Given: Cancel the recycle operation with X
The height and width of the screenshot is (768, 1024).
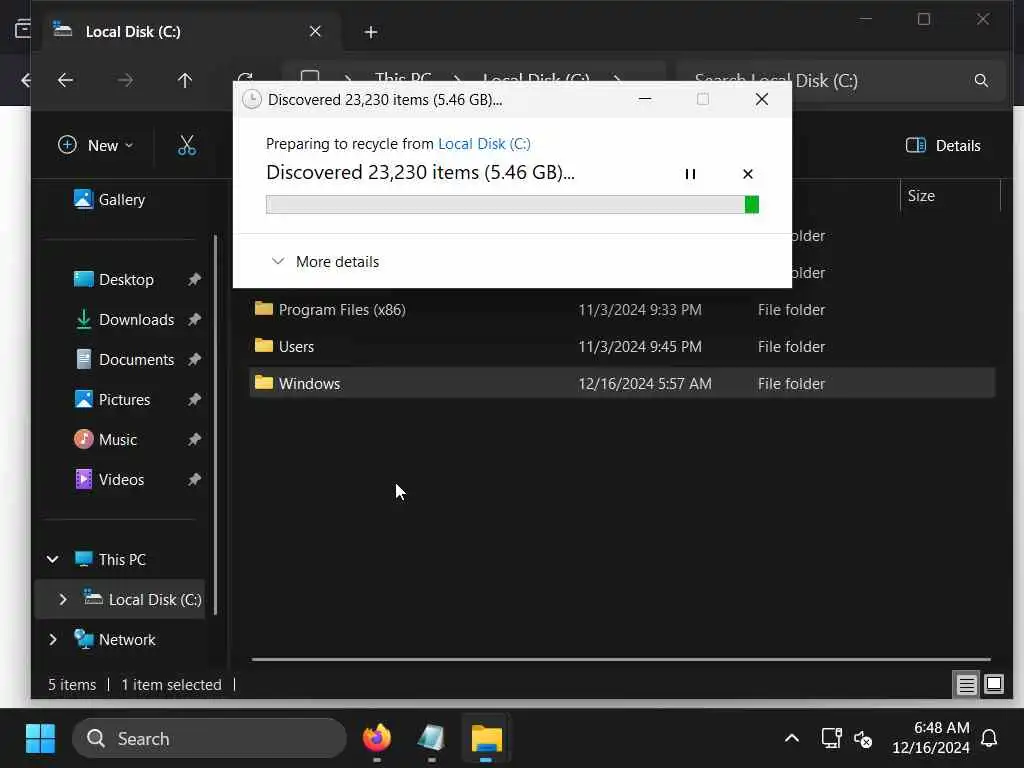Looking at the screenshot, I should [x=748, y=174].
